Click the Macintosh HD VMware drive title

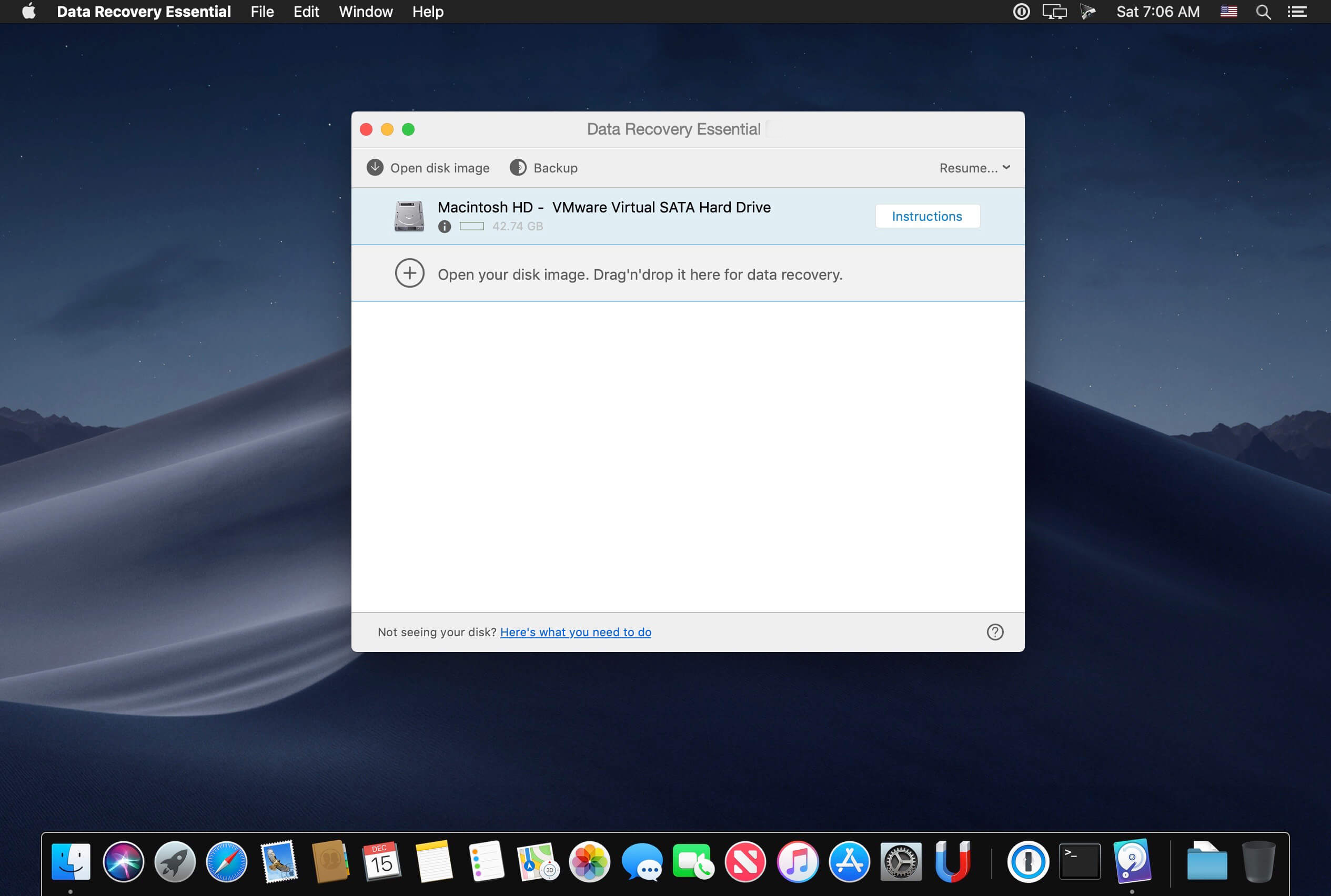(x=604, y=207)
